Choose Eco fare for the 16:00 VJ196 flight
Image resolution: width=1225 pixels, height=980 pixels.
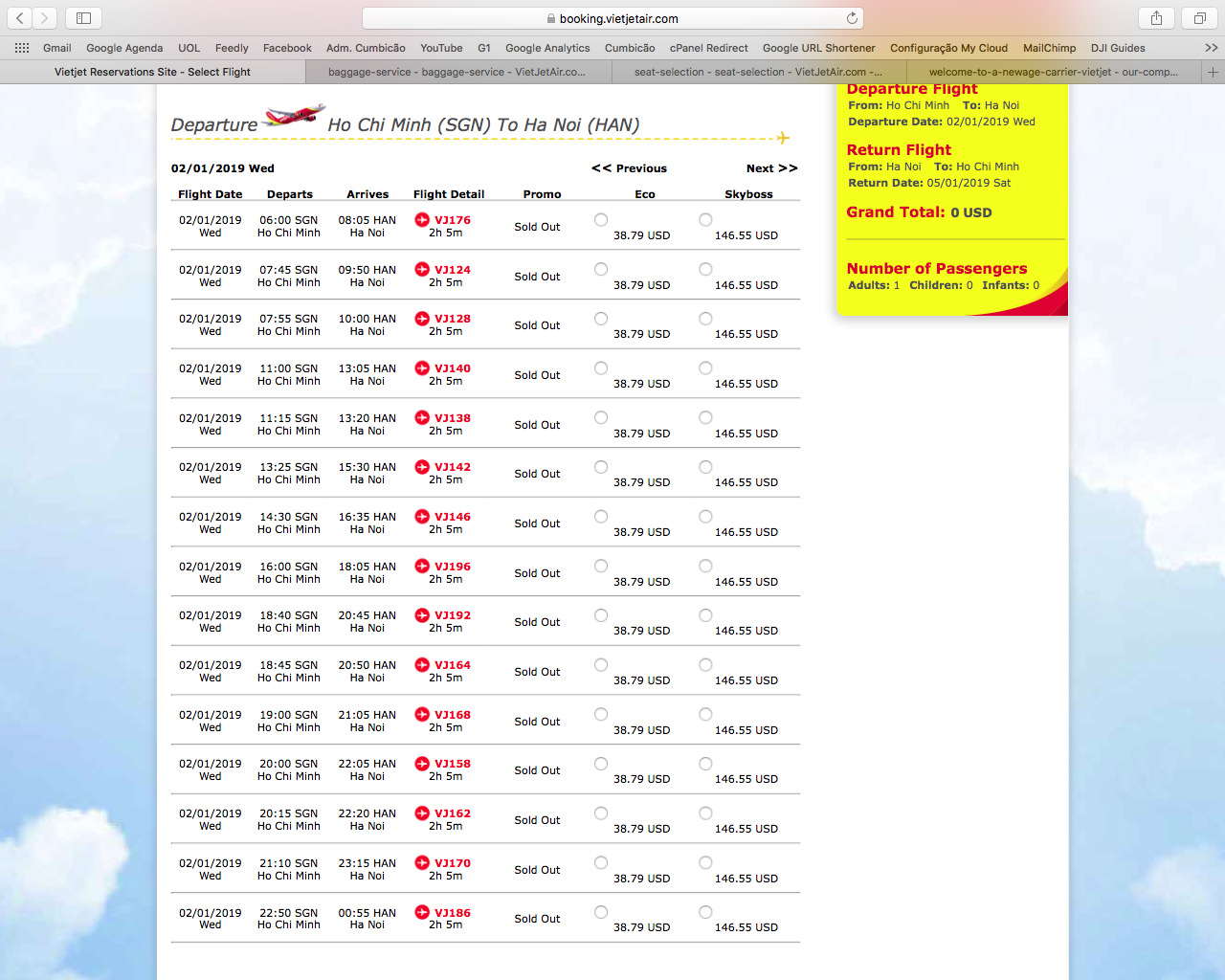pos(601,567)
